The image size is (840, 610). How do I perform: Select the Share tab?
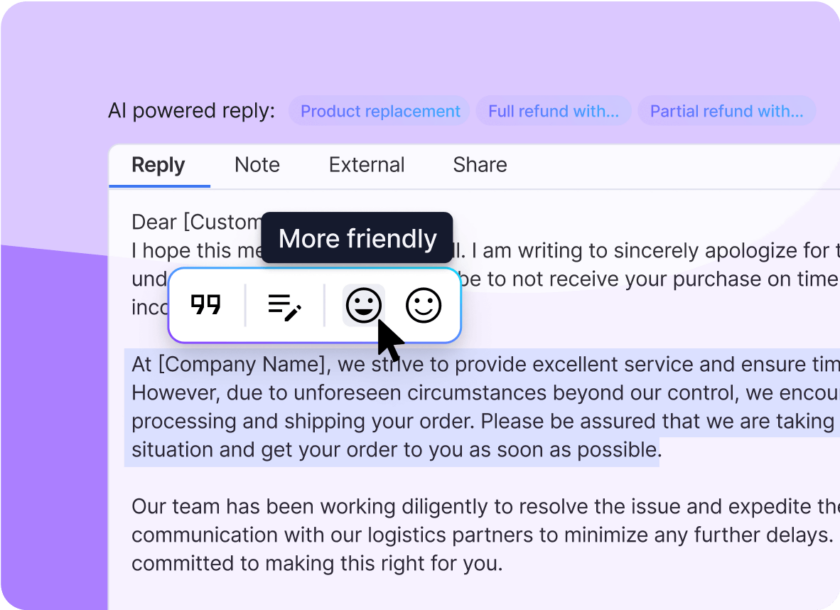(x=479, y=165)
